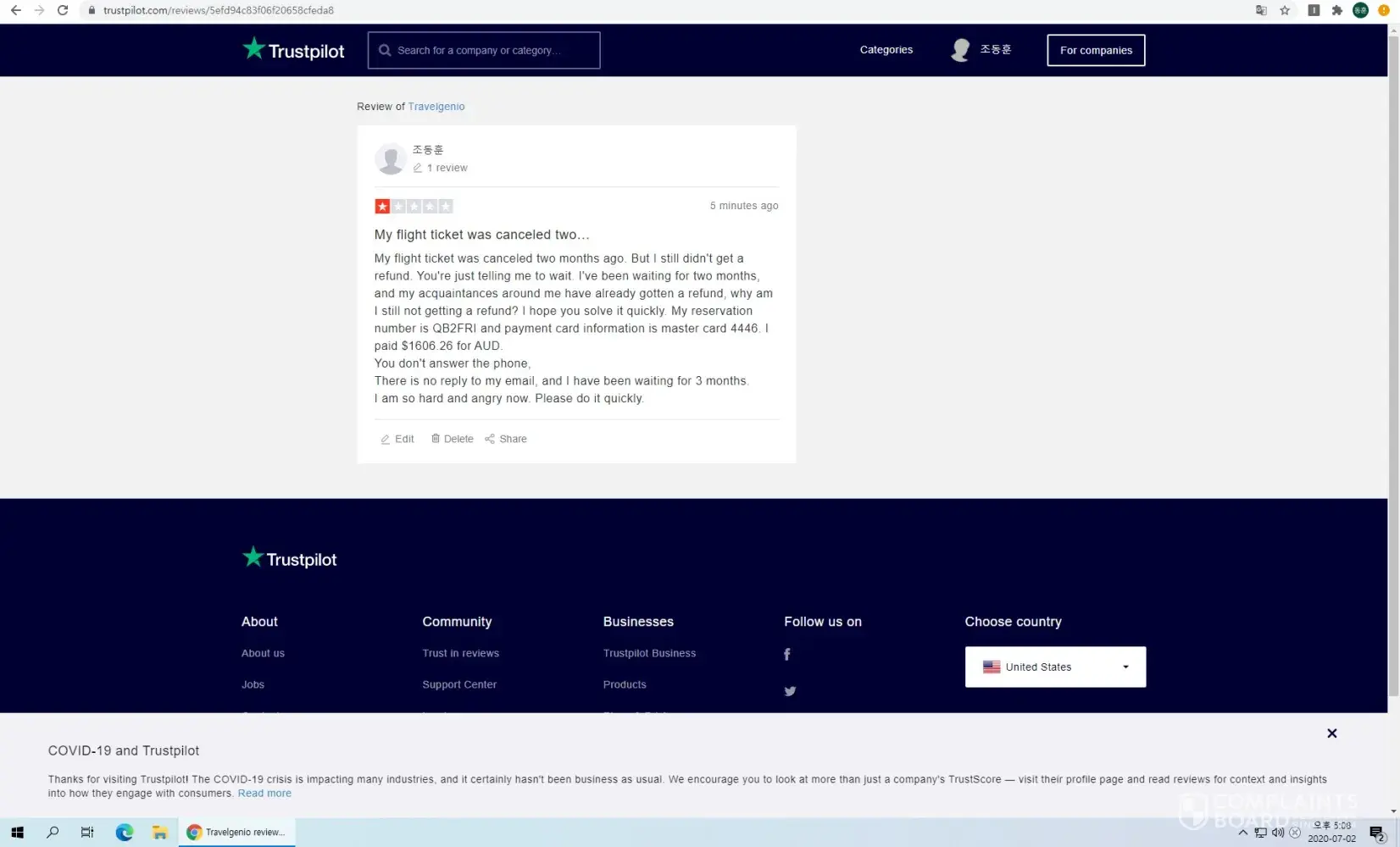Click the orange Chrome update alert icon
1400x847 pixels.
pos(1384,10)
